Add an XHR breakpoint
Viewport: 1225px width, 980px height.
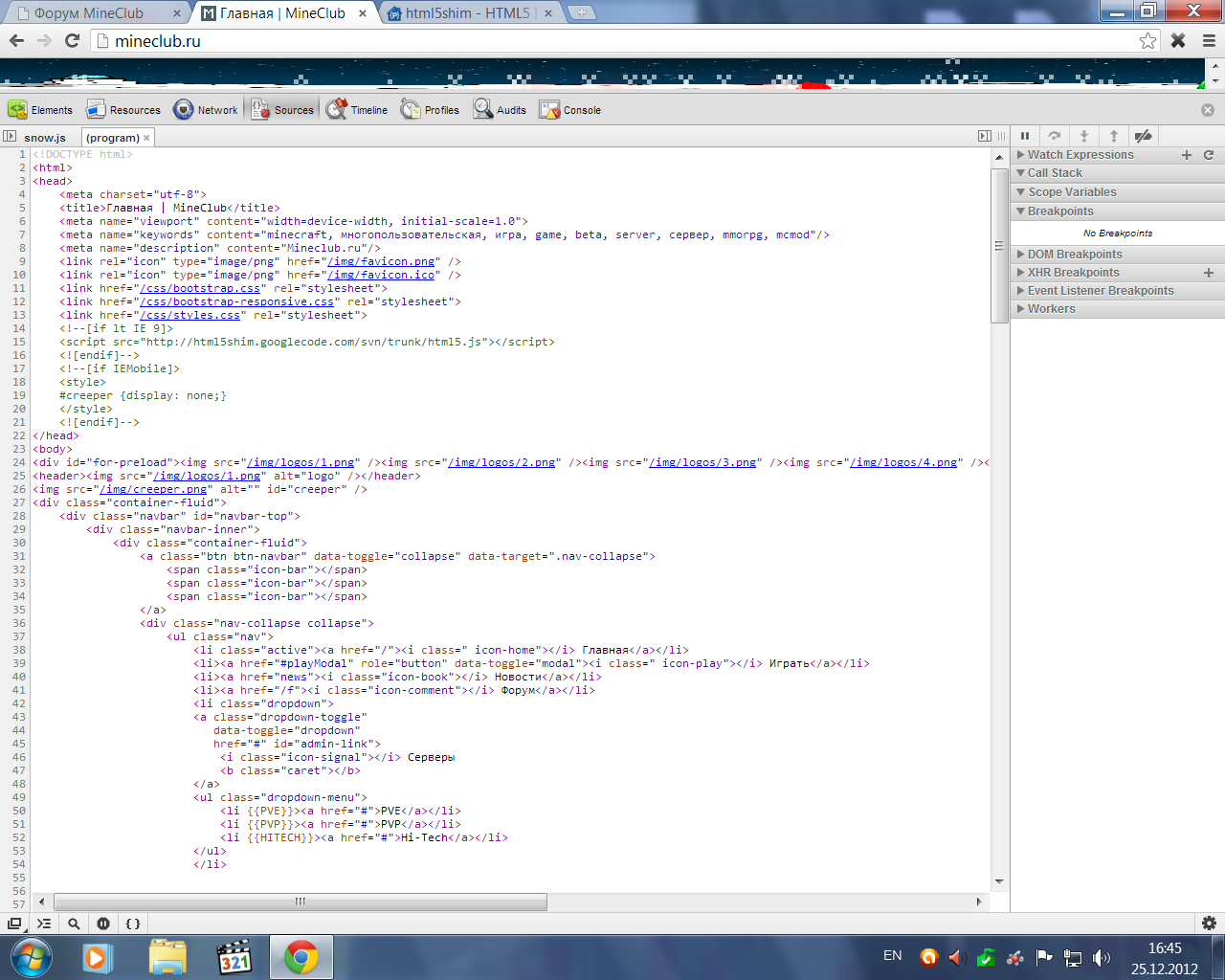1209,273
